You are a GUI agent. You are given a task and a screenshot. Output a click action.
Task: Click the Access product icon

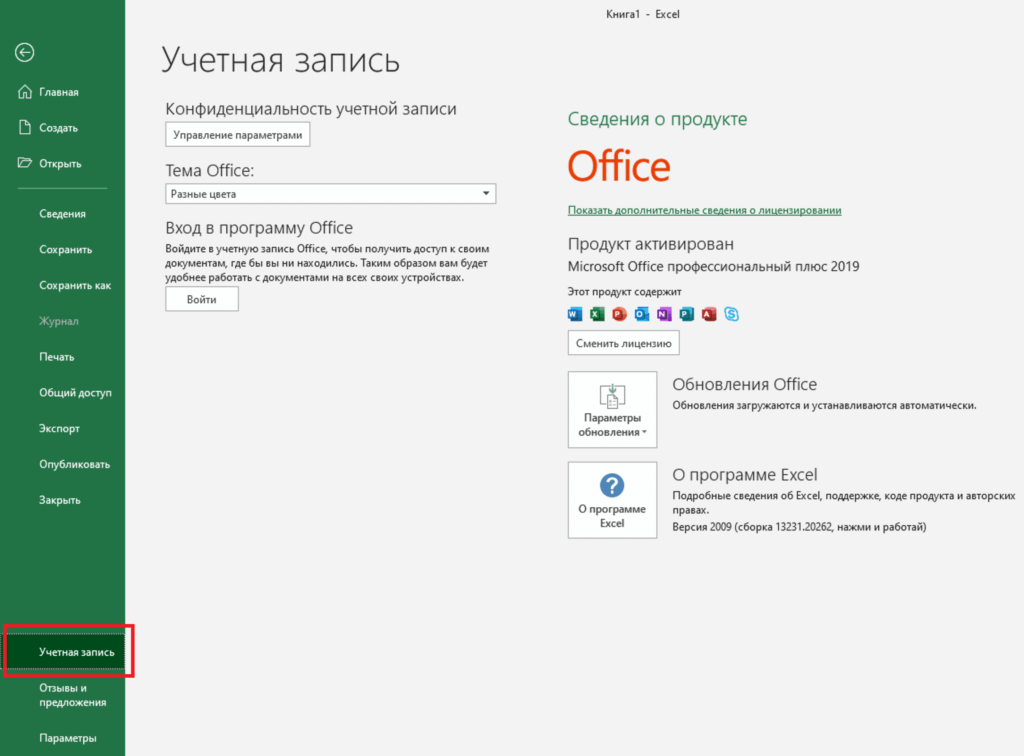709,314
